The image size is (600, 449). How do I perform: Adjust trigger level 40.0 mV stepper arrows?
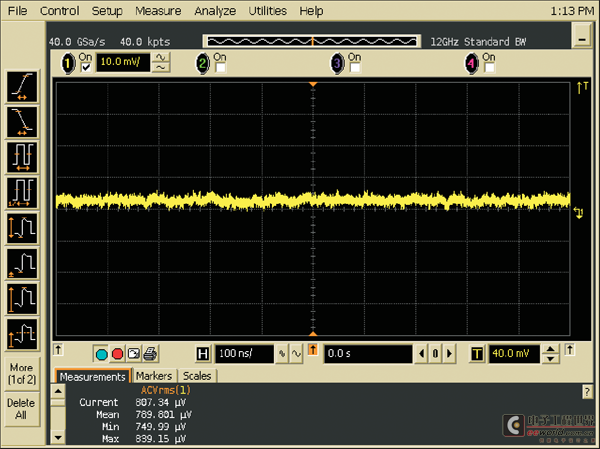549,354
